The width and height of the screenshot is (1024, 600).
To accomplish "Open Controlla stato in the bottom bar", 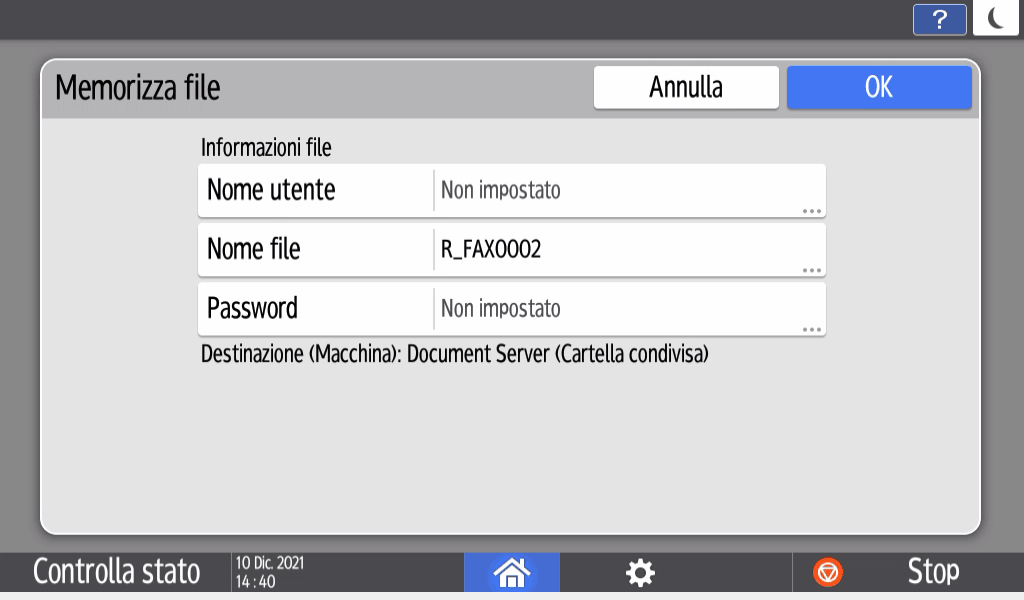I will point(116,572).
